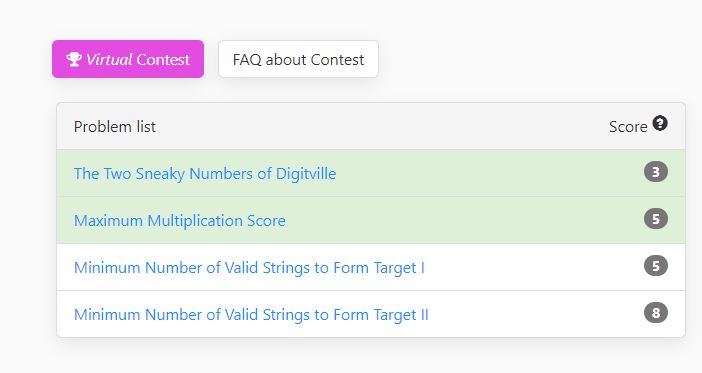This screenshot has height=373, width=702.
Task: Click the score badge showing 8
Action: (655, 313)
